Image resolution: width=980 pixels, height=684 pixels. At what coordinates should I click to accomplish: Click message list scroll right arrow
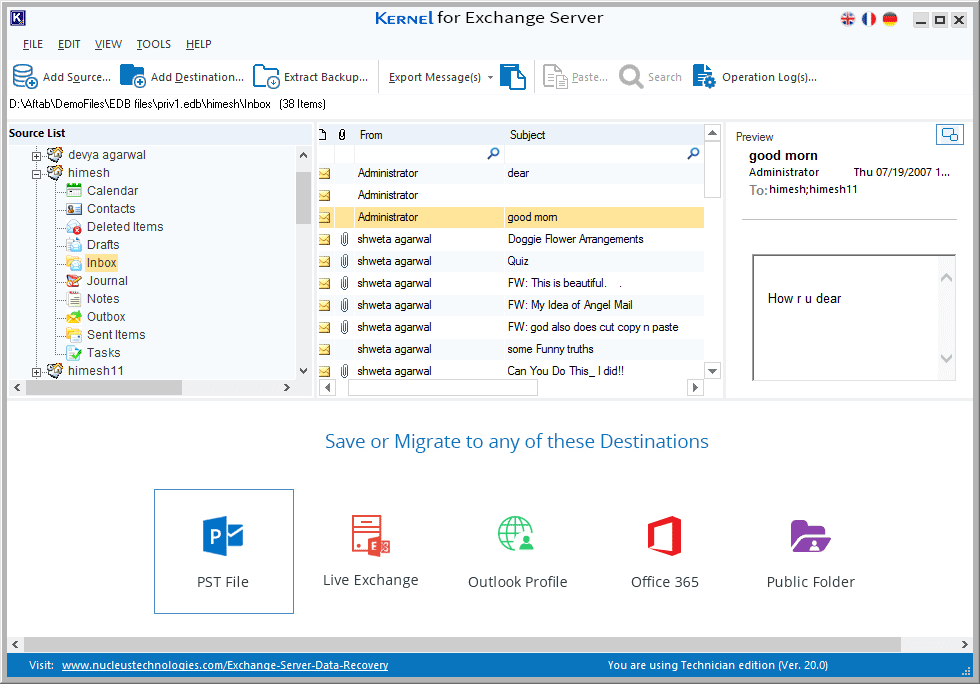(695, 388)
